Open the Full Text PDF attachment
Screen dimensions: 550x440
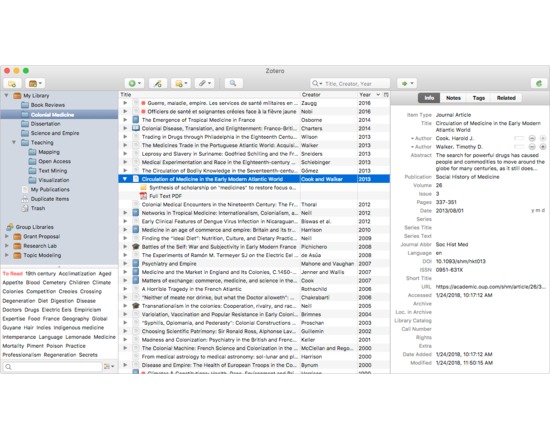coord(166,196)
